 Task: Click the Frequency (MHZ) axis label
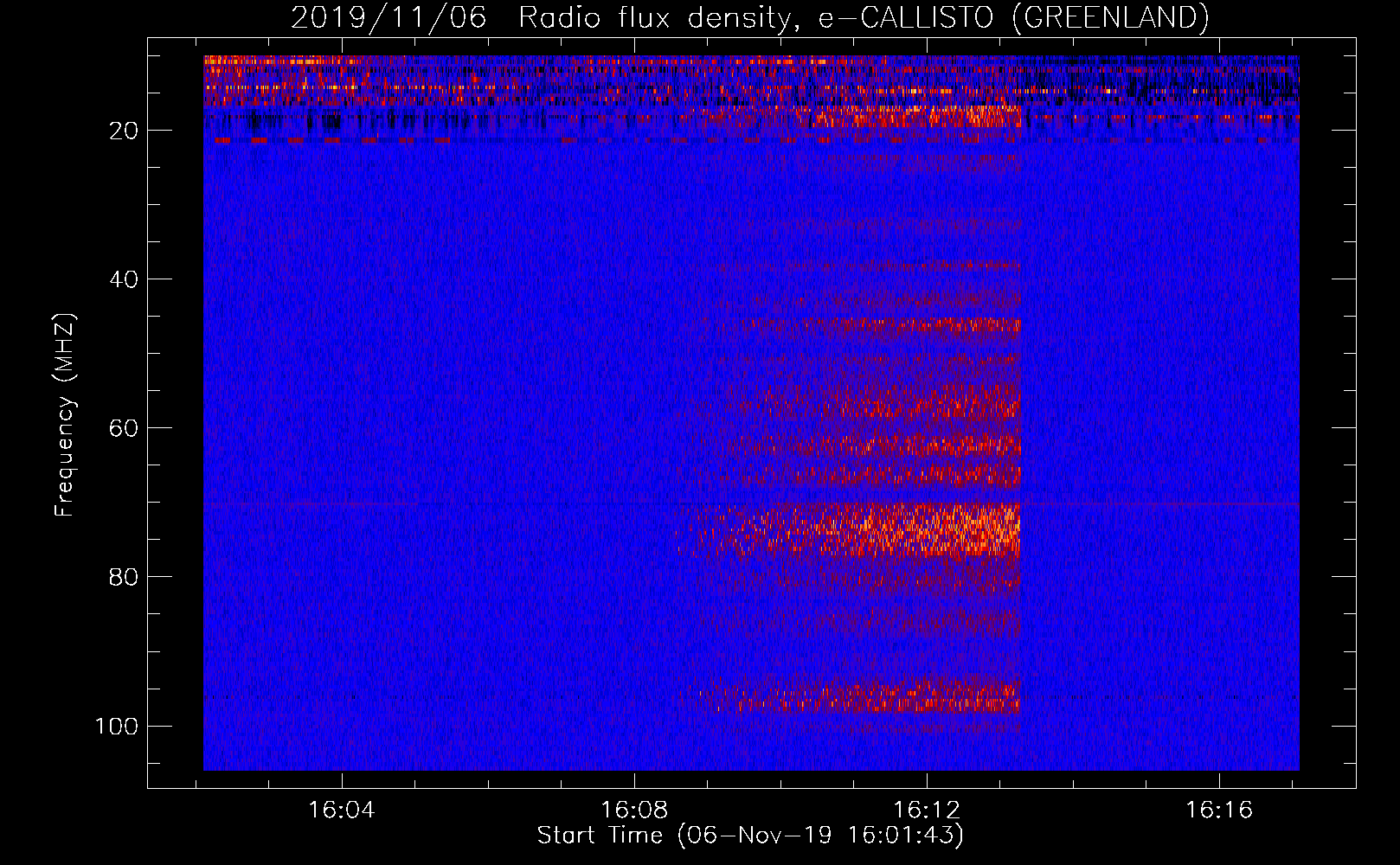65,414
